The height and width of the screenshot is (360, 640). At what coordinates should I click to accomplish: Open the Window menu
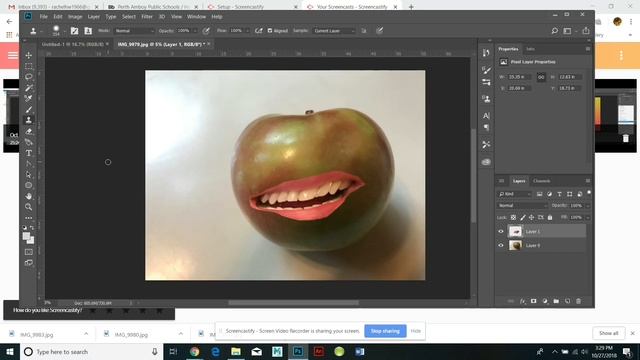click(x=196, y=17)
